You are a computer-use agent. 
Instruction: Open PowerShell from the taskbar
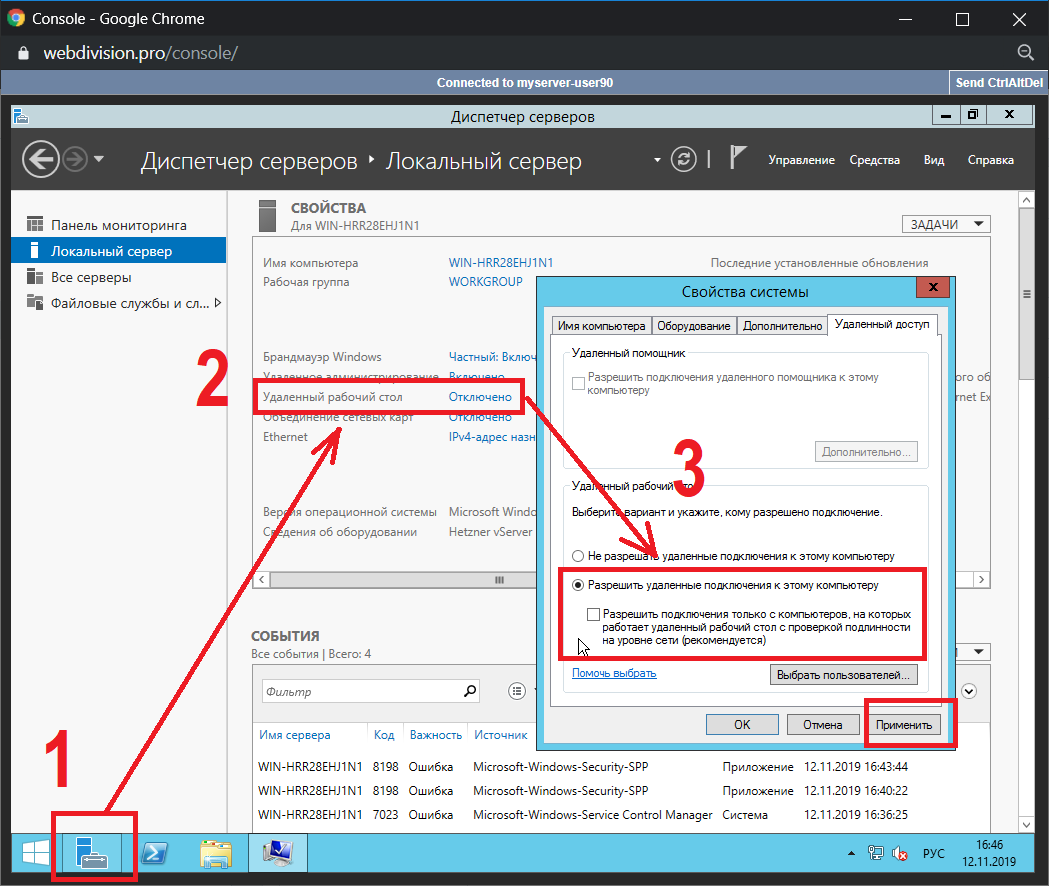coord(155,852)
